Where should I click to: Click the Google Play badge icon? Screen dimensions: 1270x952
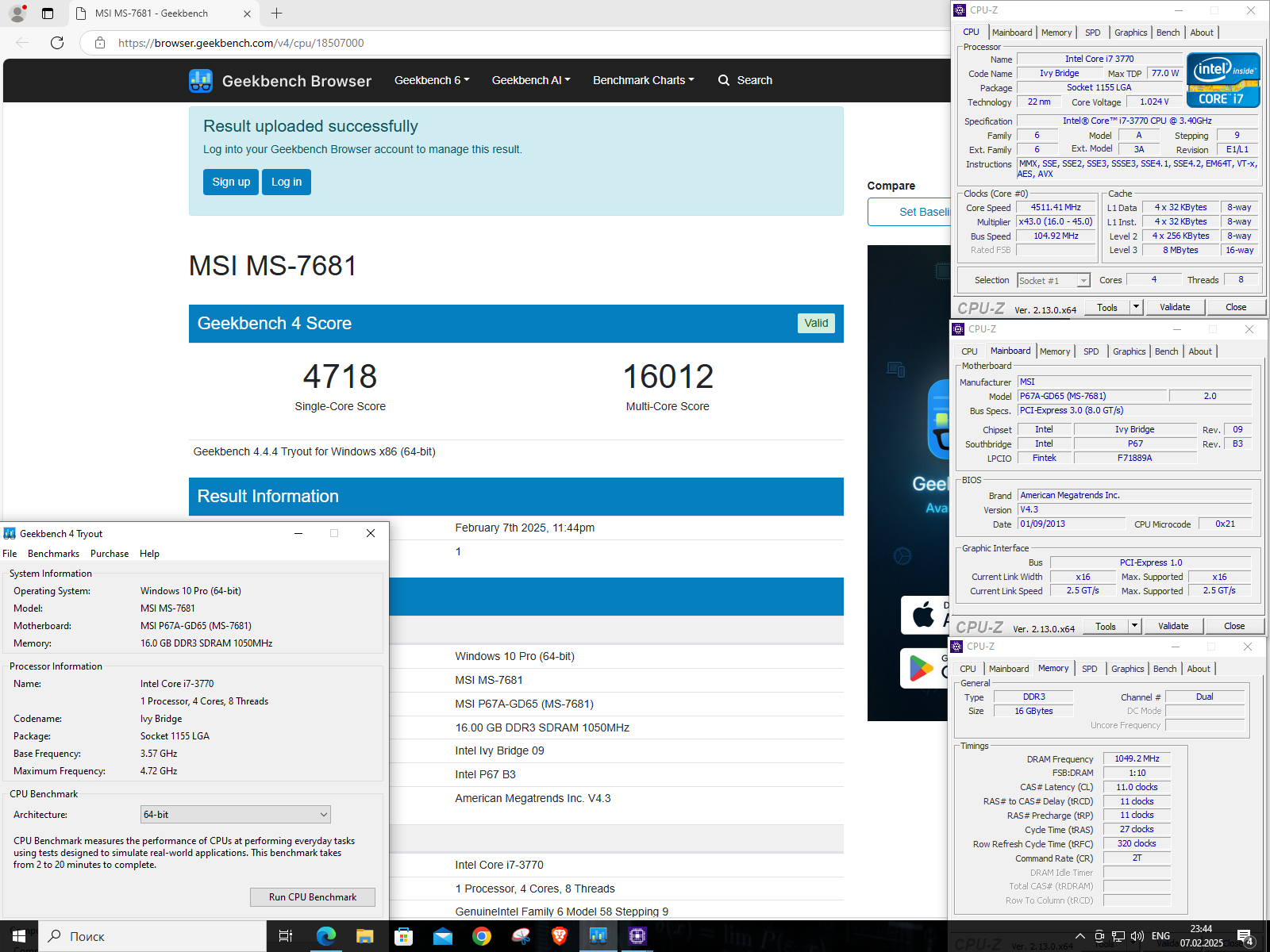[x=925, y=668]
